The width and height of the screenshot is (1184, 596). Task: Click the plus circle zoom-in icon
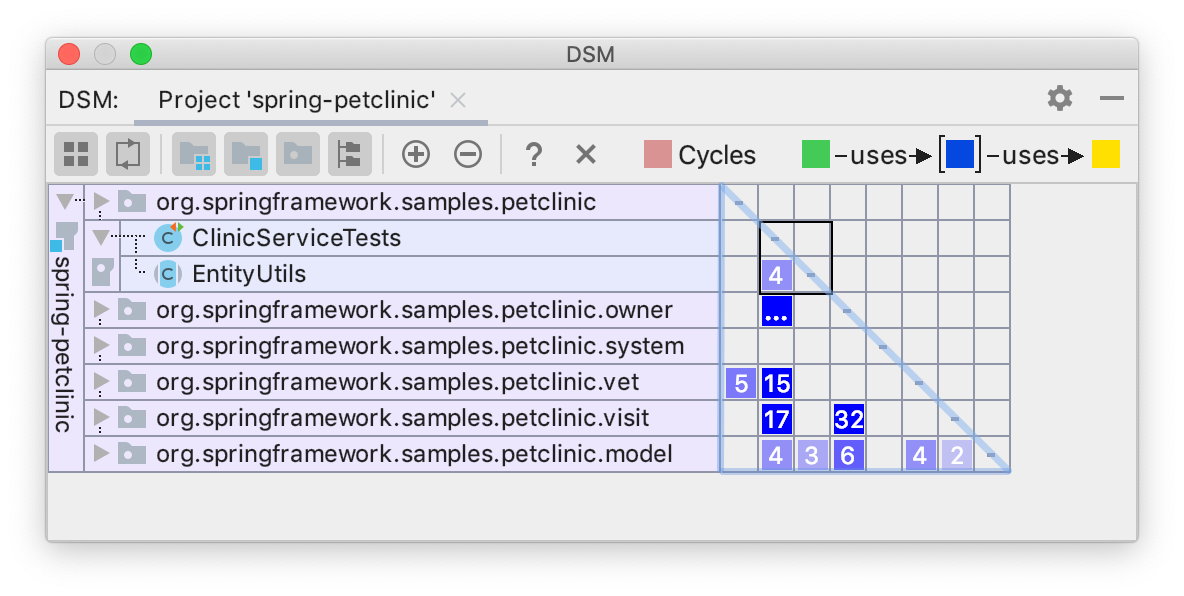coord(415,154)
